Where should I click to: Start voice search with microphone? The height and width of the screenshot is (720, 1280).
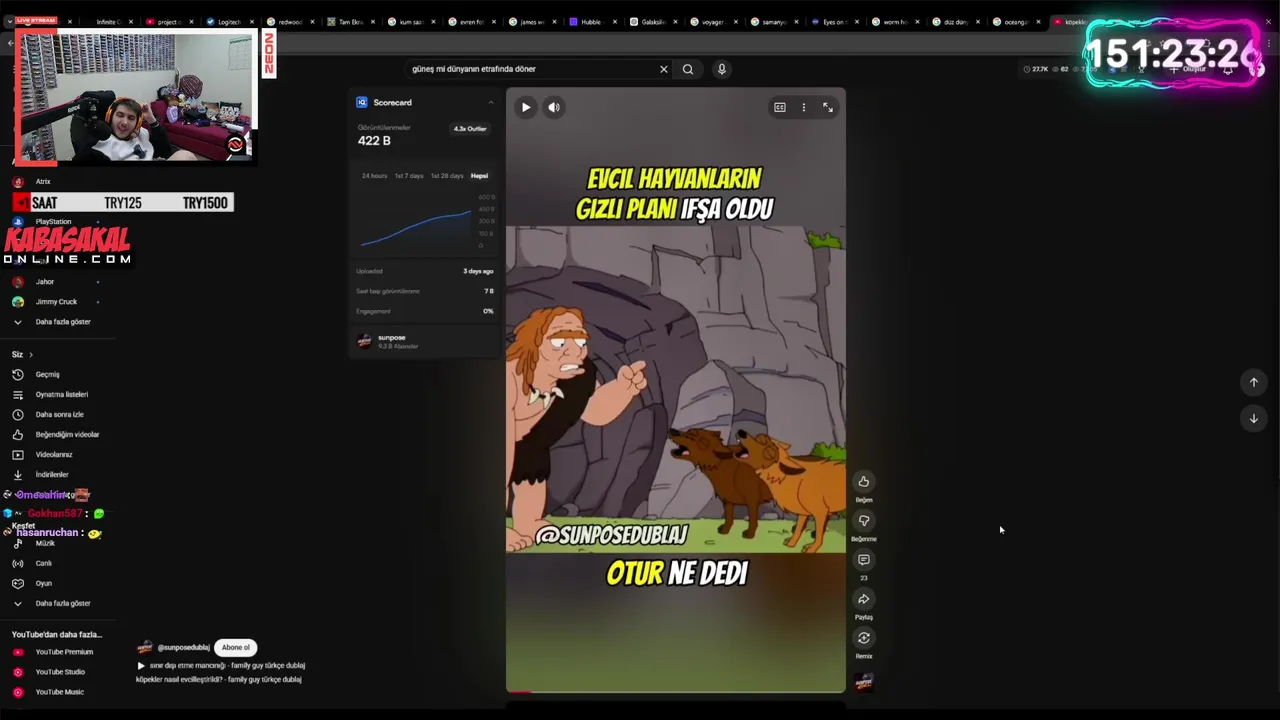point(722,69)
